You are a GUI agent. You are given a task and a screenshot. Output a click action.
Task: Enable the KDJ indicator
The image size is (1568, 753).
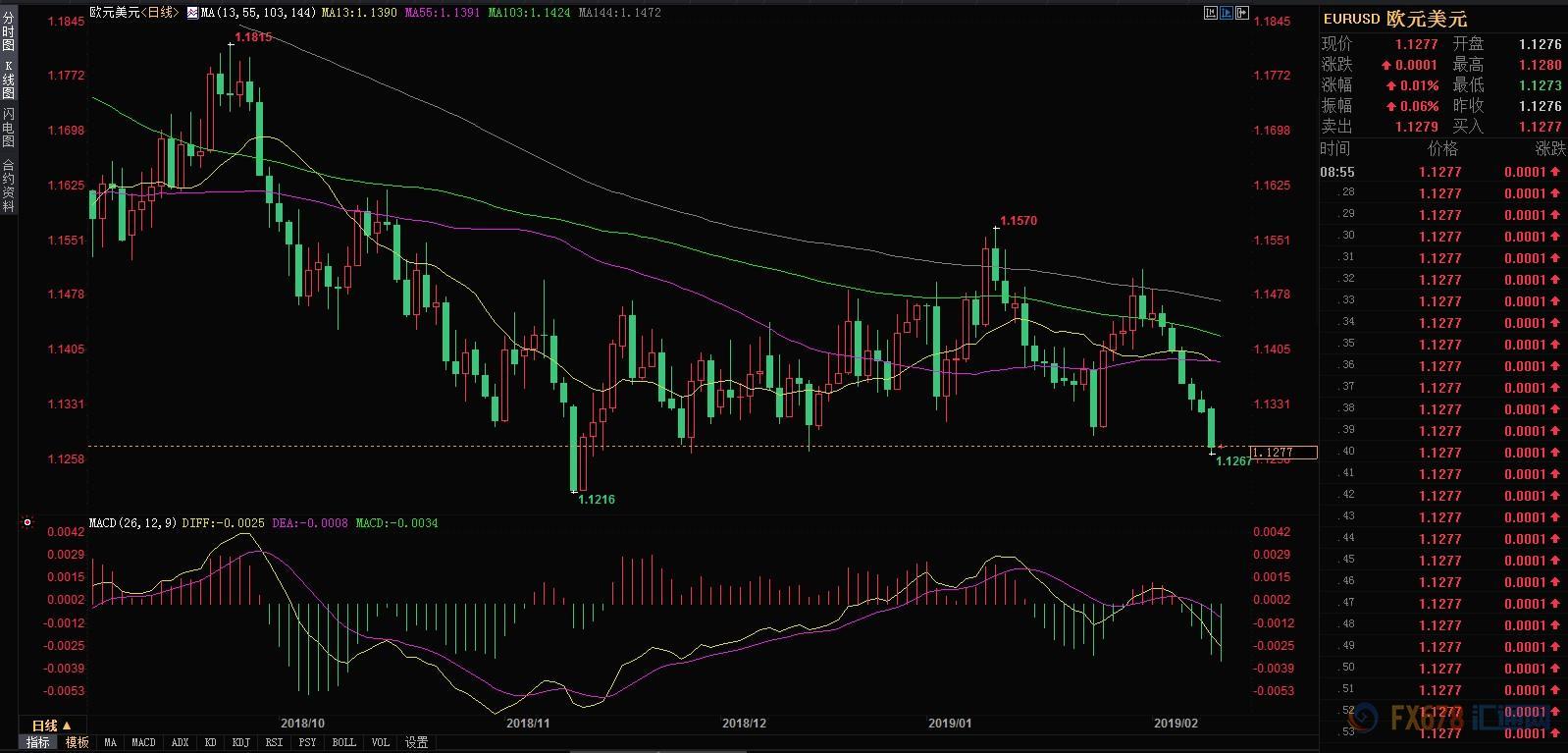click(240, 742)
